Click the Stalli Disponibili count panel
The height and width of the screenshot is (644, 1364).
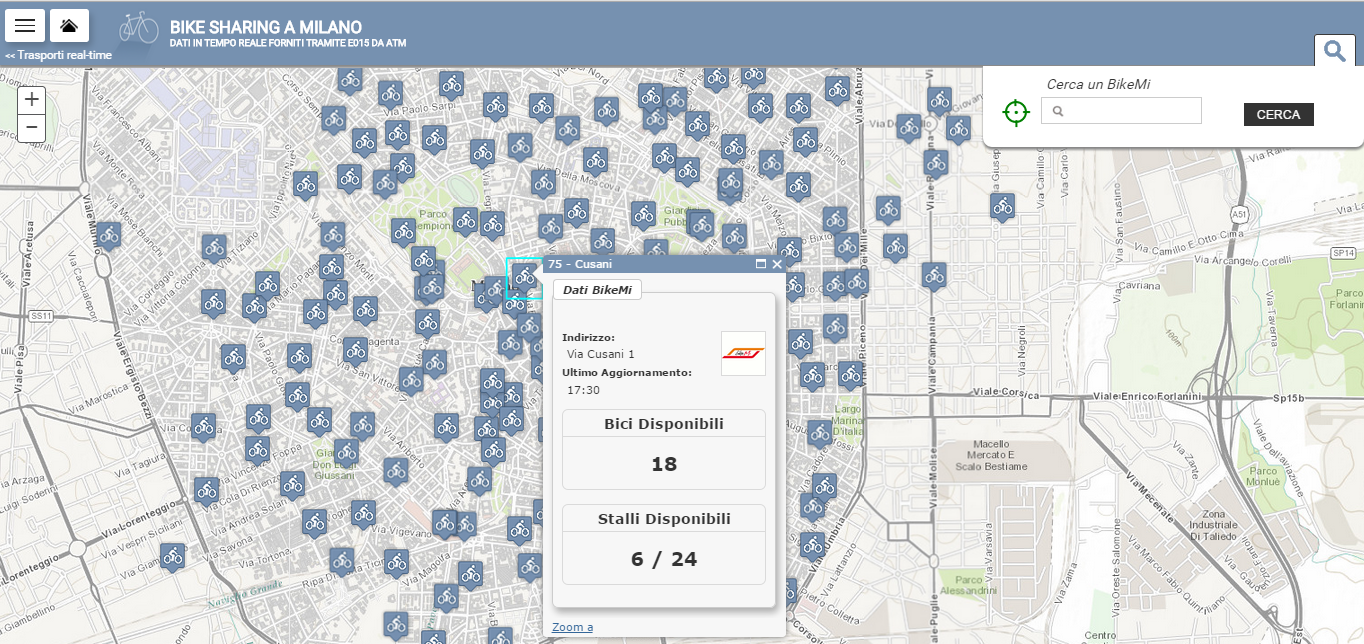(663, 544)
